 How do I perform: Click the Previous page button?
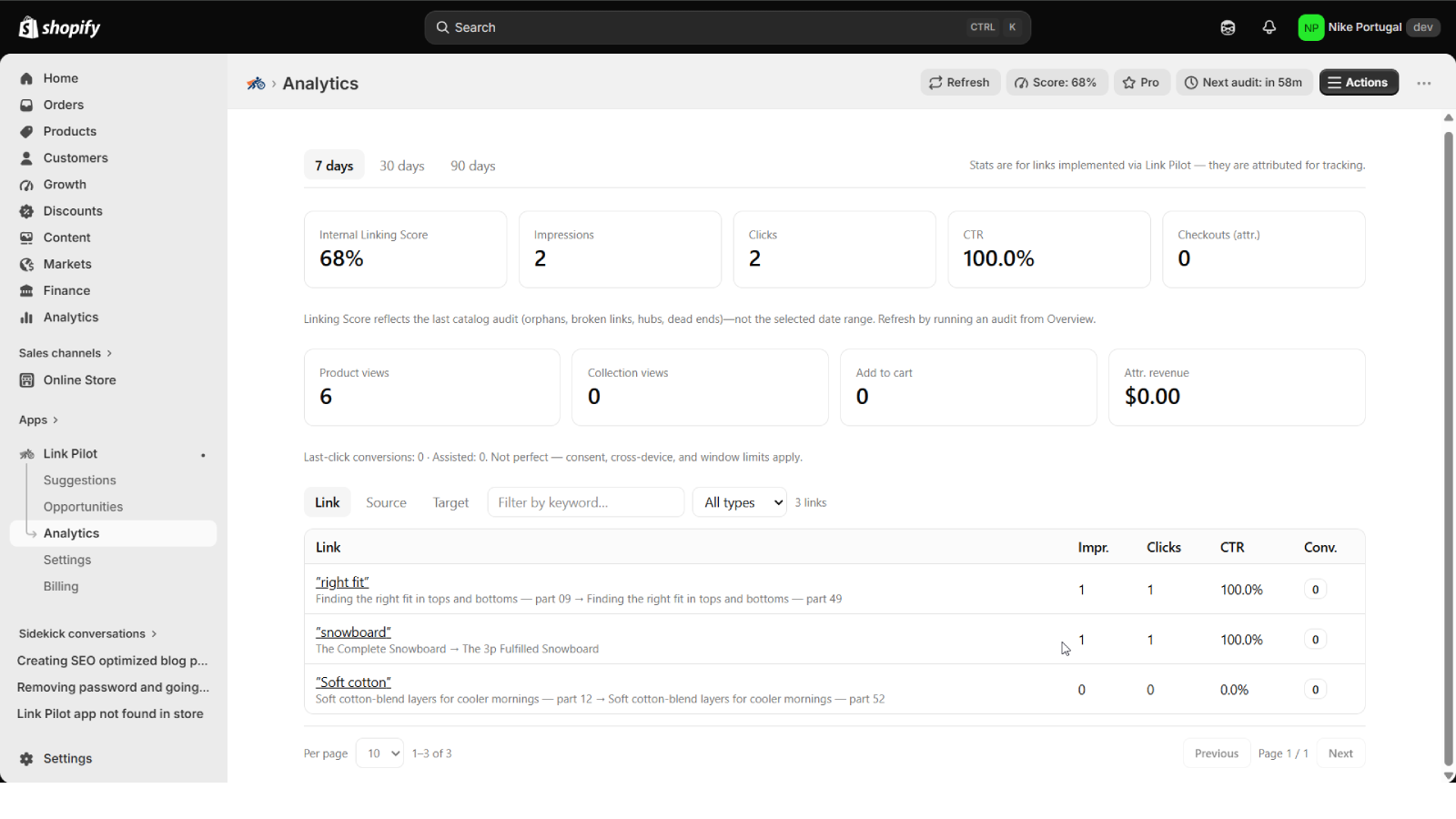(1217, 753)
